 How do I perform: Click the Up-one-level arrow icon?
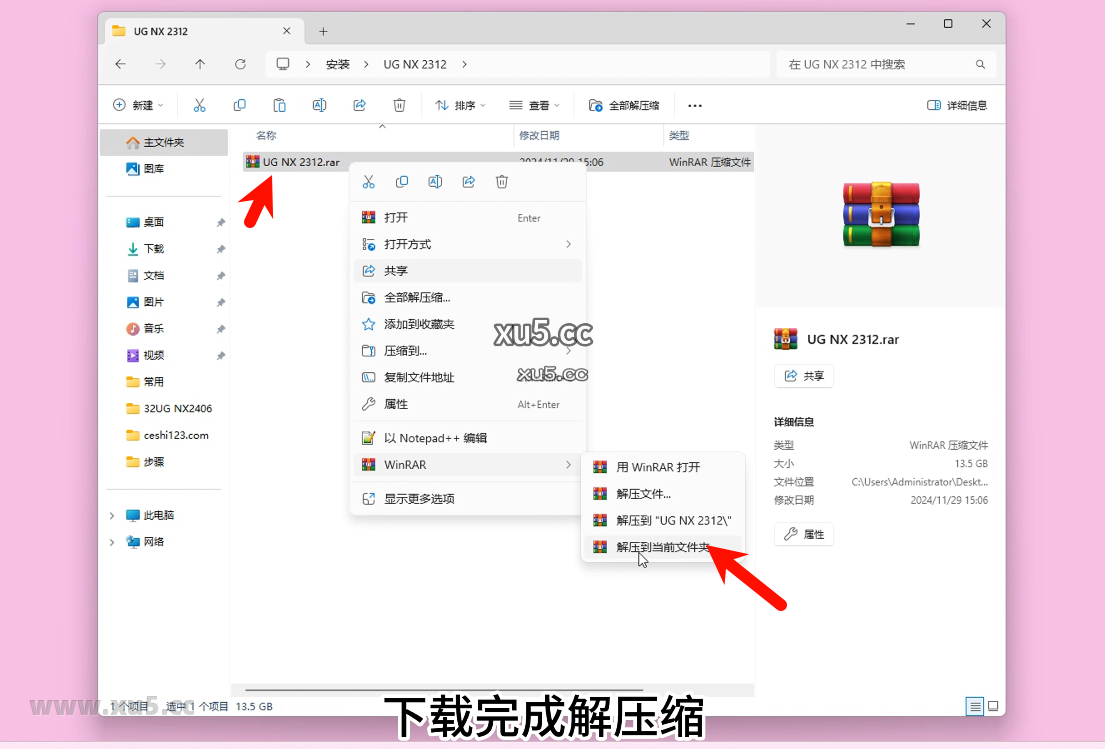(x=200, y=63)
